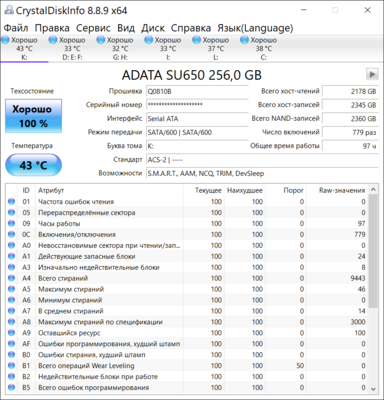Click status icon of attribute 0C row
The width and height of the screenshot is (384, 400).
[11, 234]
